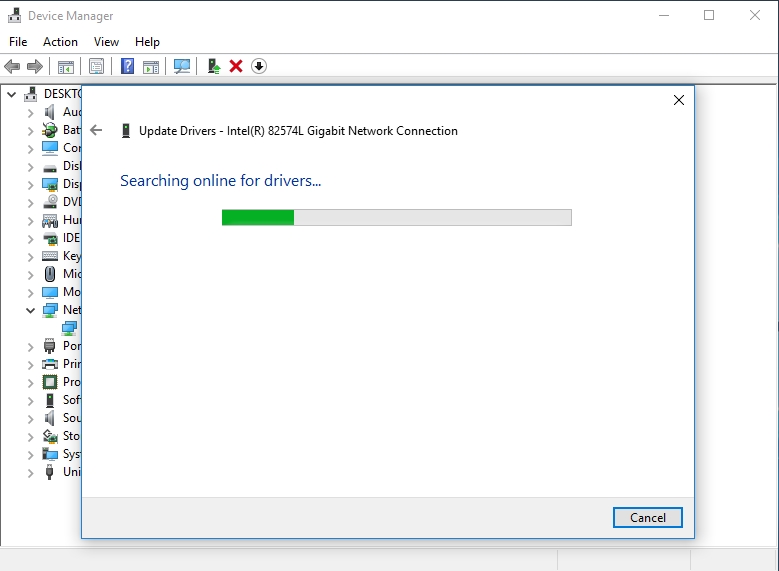Expand the System devices tree node

(x=30, y=455)
